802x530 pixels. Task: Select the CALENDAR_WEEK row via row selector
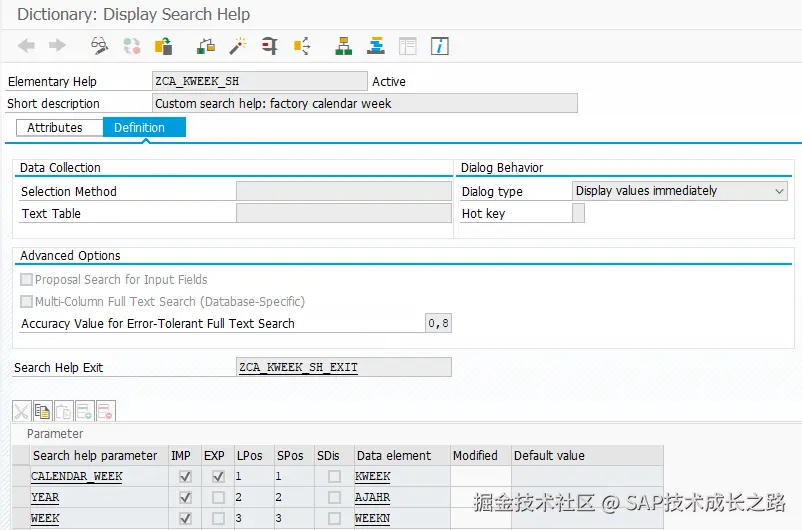point(21,476)
